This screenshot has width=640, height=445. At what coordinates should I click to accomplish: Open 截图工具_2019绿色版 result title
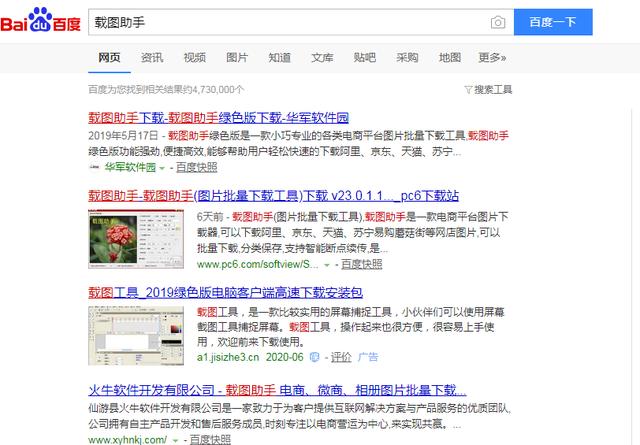pos(225,292)
